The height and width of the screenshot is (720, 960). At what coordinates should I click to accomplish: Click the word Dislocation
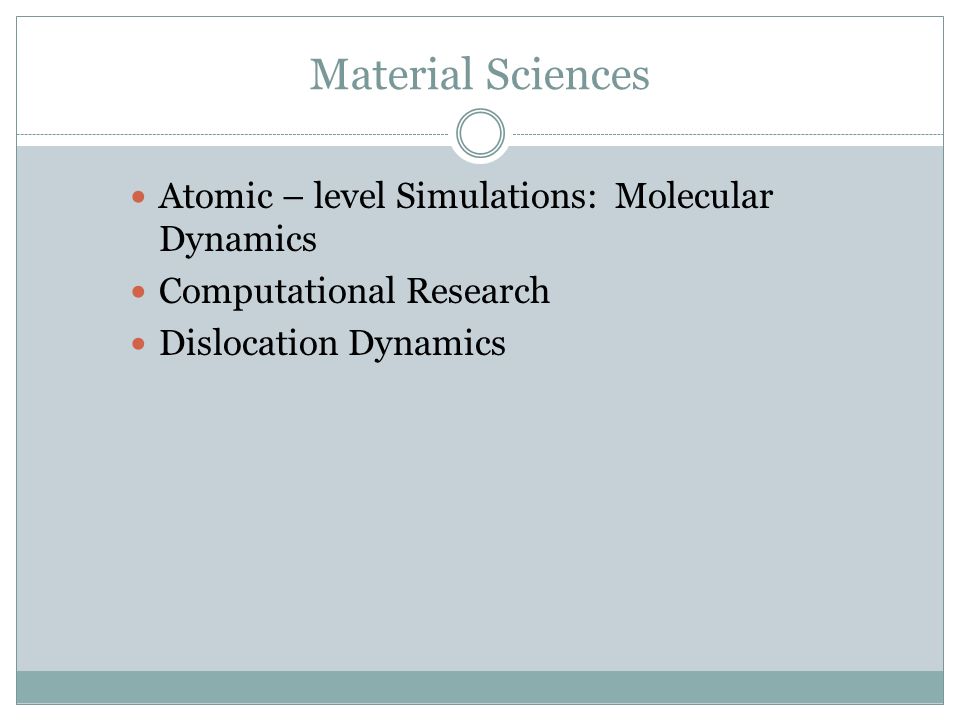coord(249,343)
